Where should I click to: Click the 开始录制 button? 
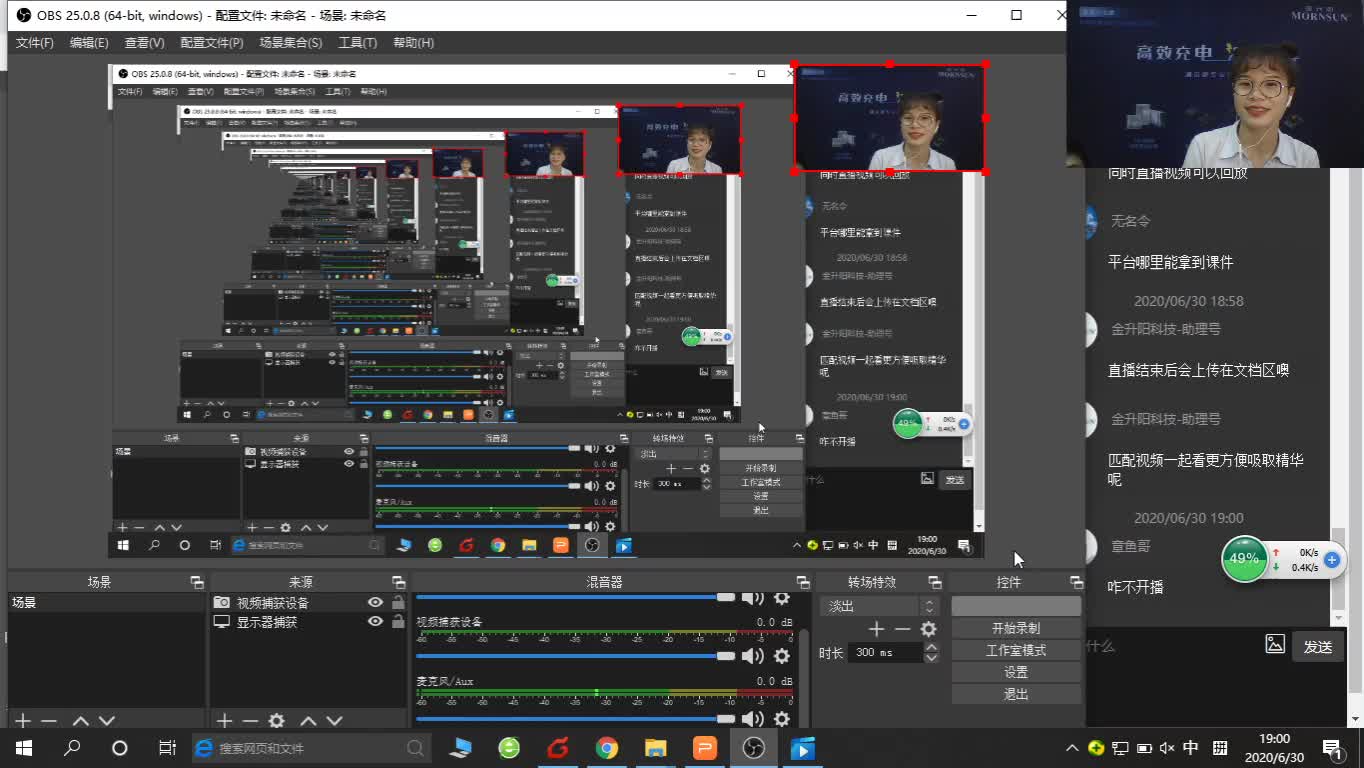[x=1016, y=628]
